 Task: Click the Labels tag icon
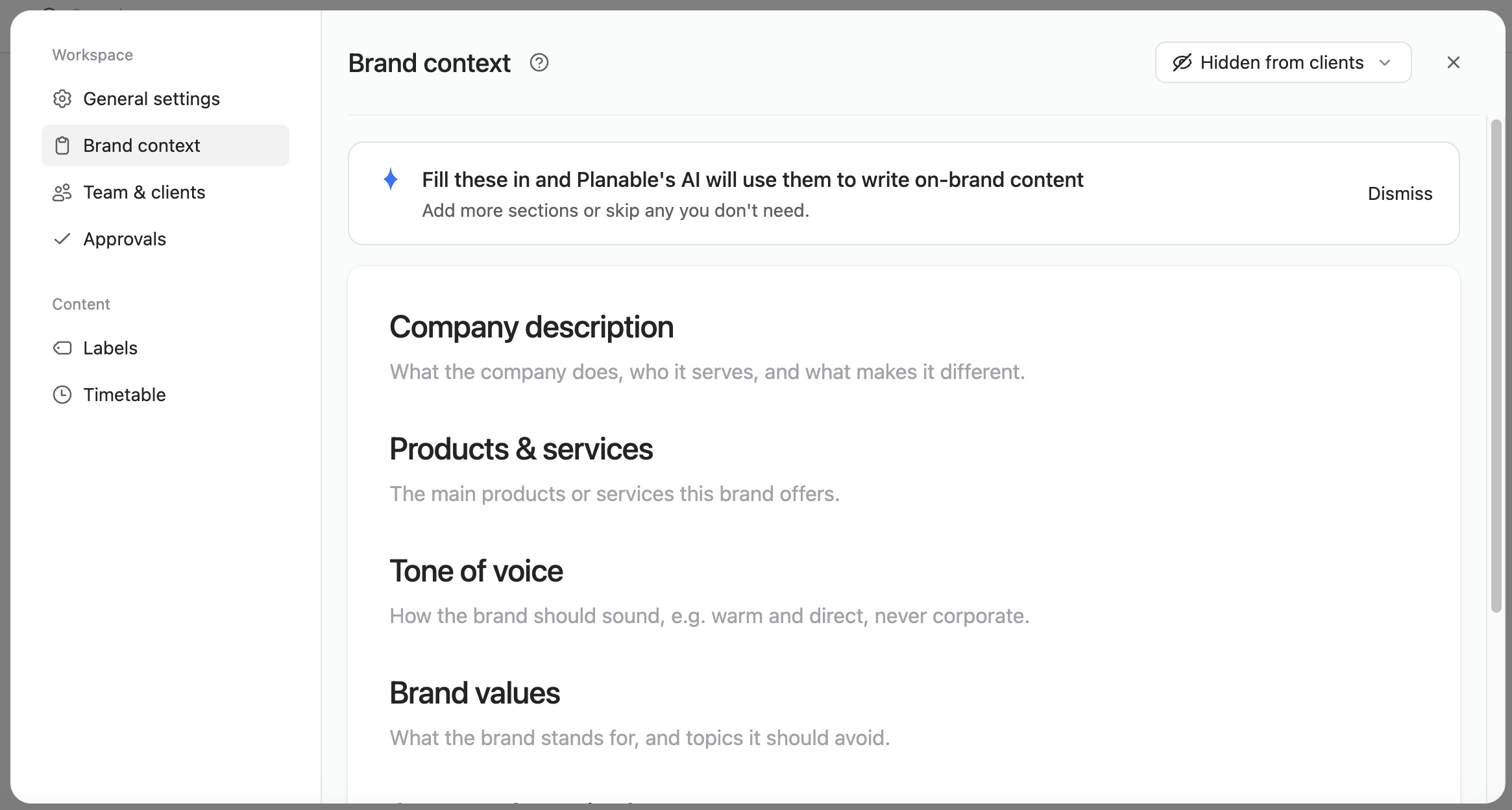point(62,348)
